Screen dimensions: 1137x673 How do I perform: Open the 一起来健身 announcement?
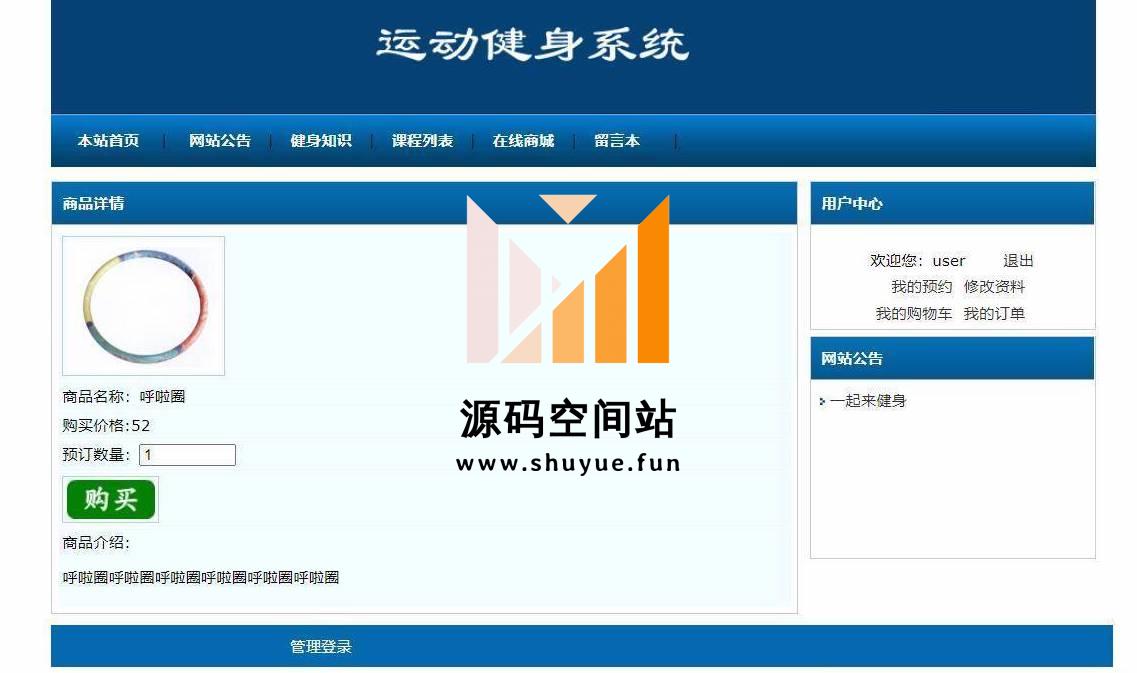(x=868, y=400)
